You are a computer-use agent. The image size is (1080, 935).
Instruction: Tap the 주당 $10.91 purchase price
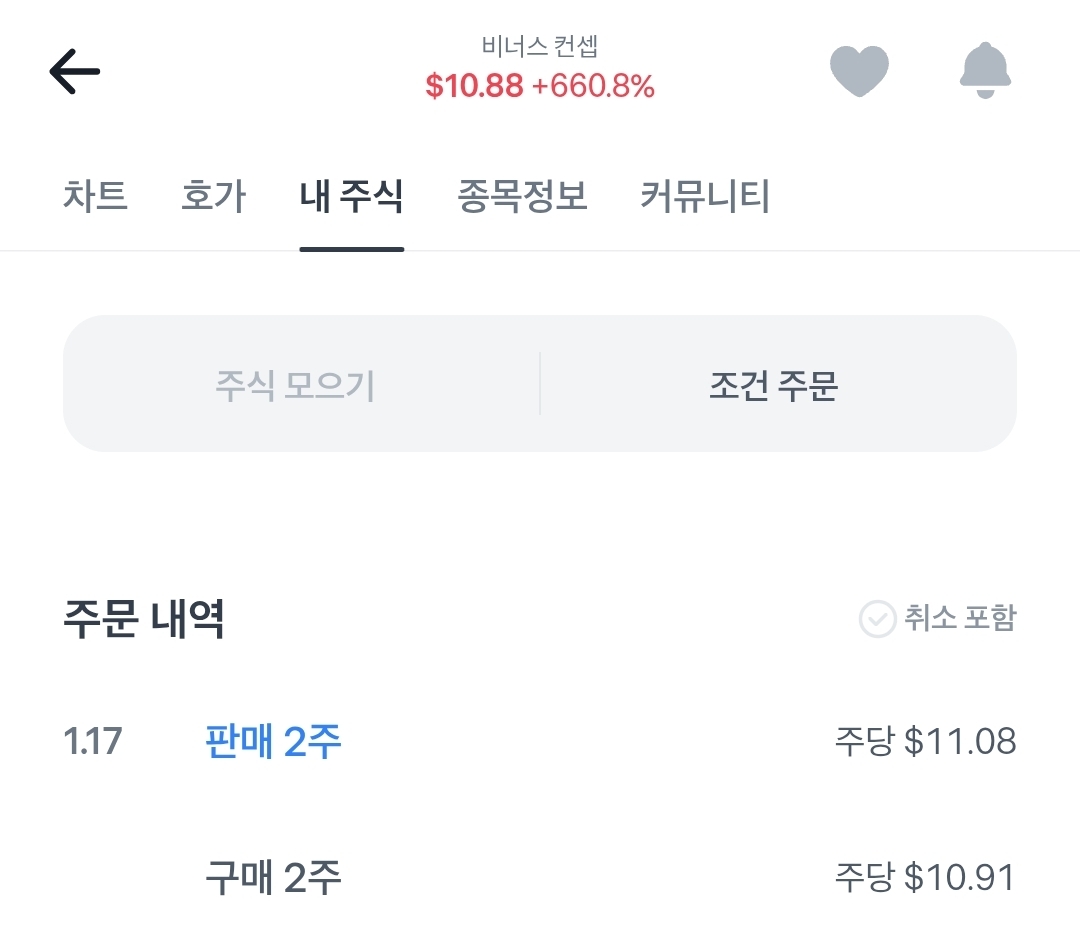pos(925,878)
